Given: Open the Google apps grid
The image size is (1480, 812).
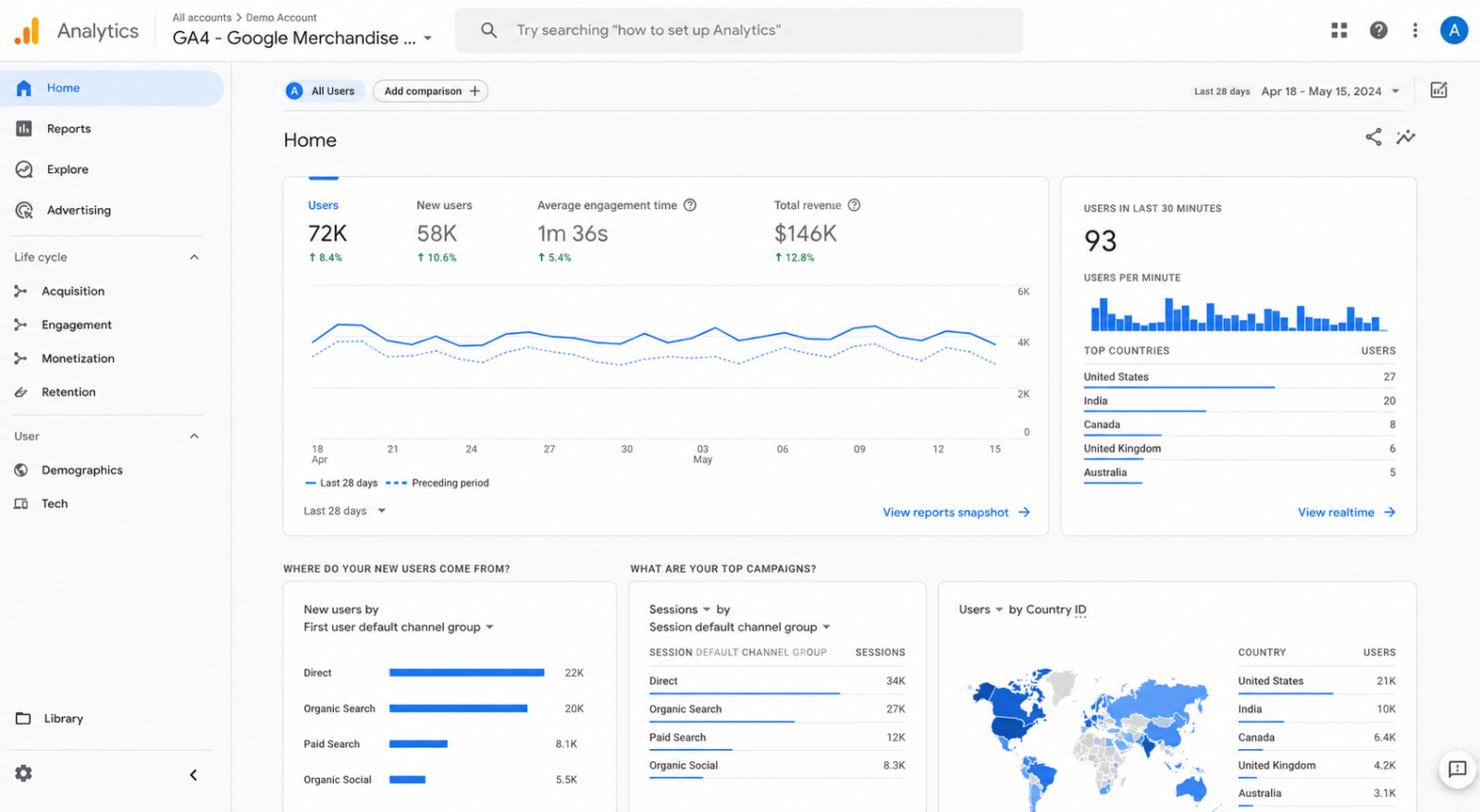Looking at the screenshot, I should [1338, 31].
